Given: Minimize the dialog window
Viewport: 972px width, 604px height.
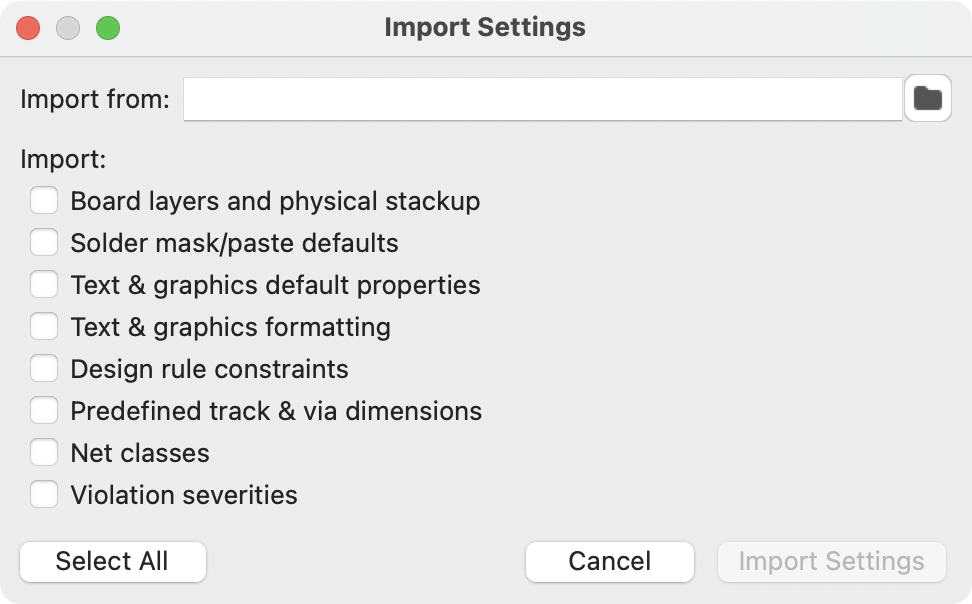Looking at the screenshot, I should point(69,27).
